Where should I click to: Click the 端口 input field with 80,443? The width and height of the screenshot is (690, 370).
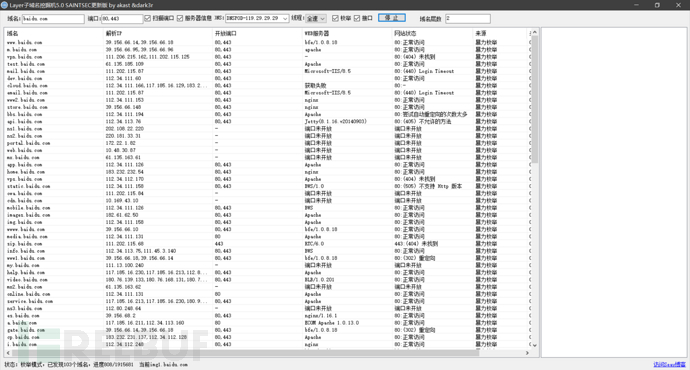tap(122, 18)
